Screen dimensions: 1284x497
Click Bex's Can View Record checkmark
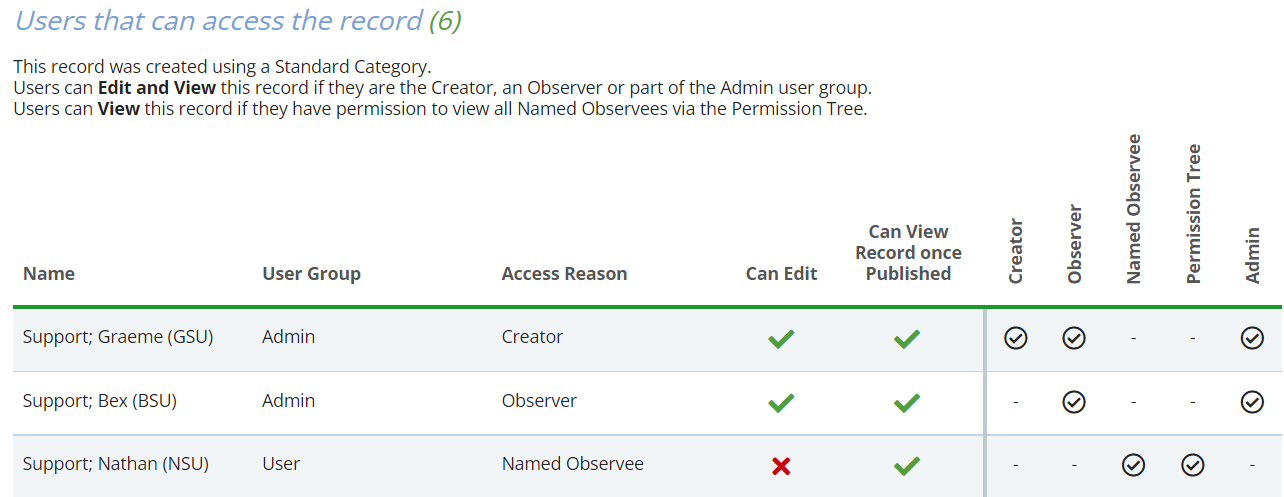click(x=907, y=403)
